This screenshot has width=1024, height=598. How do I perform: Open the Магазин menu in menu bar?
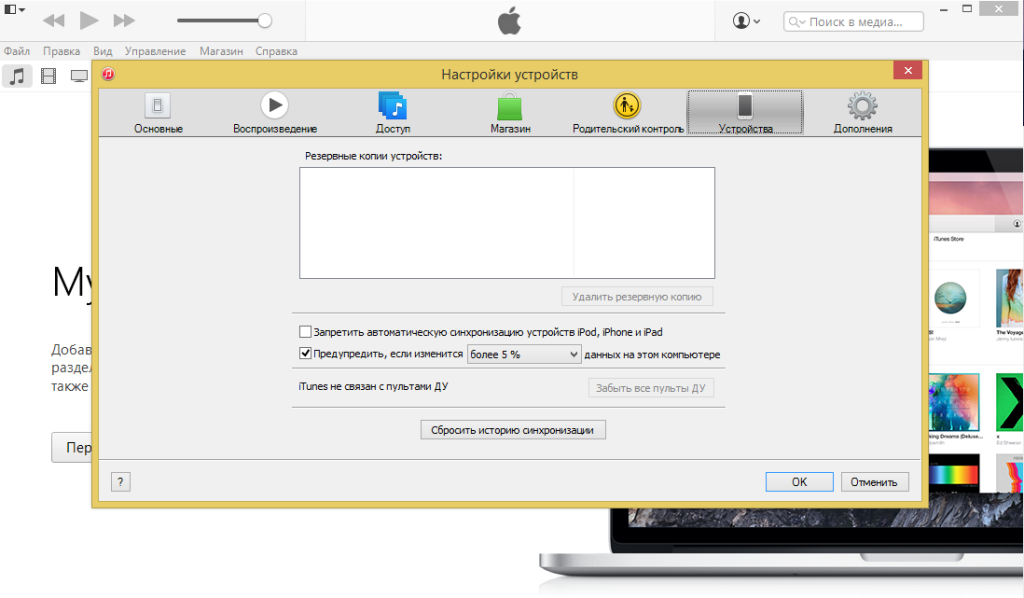tap(220, 51)
